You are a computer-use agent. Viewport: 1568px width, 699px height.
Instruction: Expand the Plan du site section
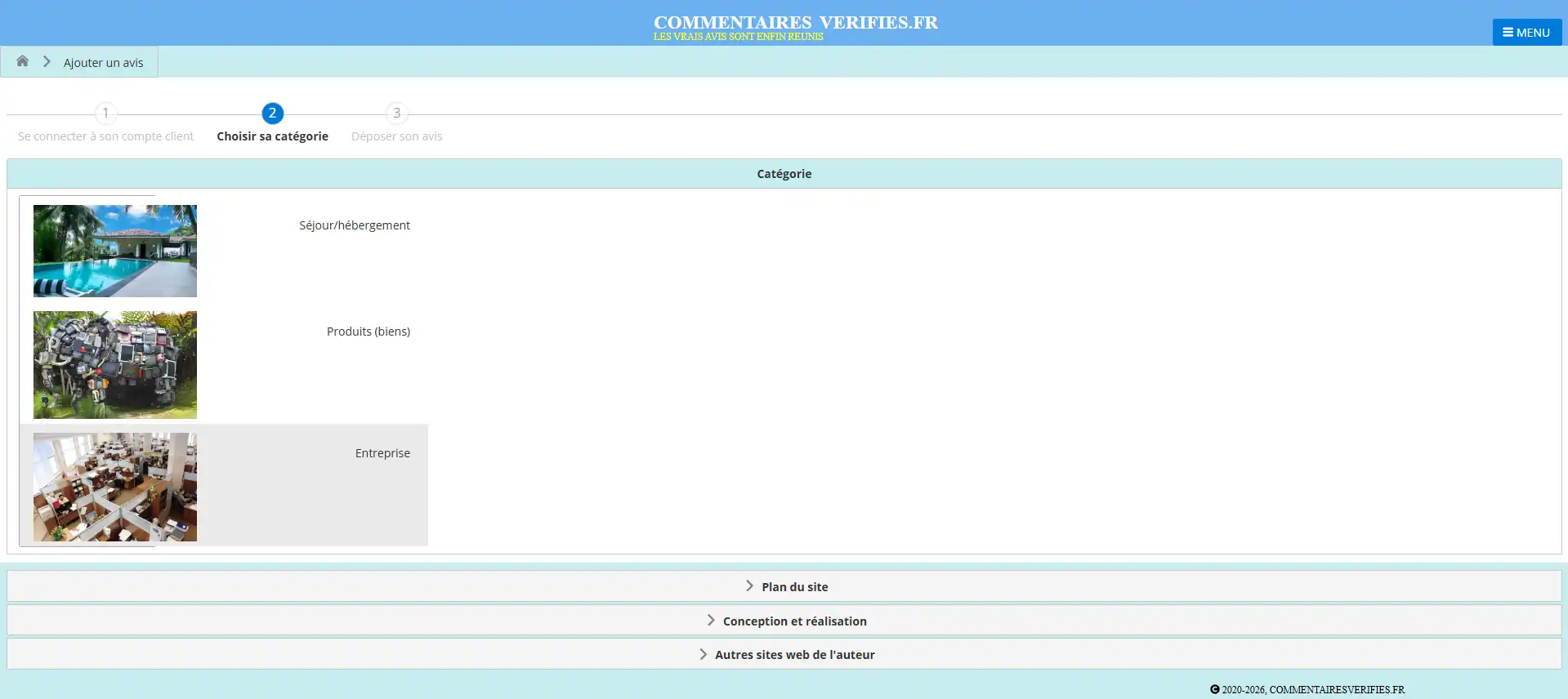784,586
